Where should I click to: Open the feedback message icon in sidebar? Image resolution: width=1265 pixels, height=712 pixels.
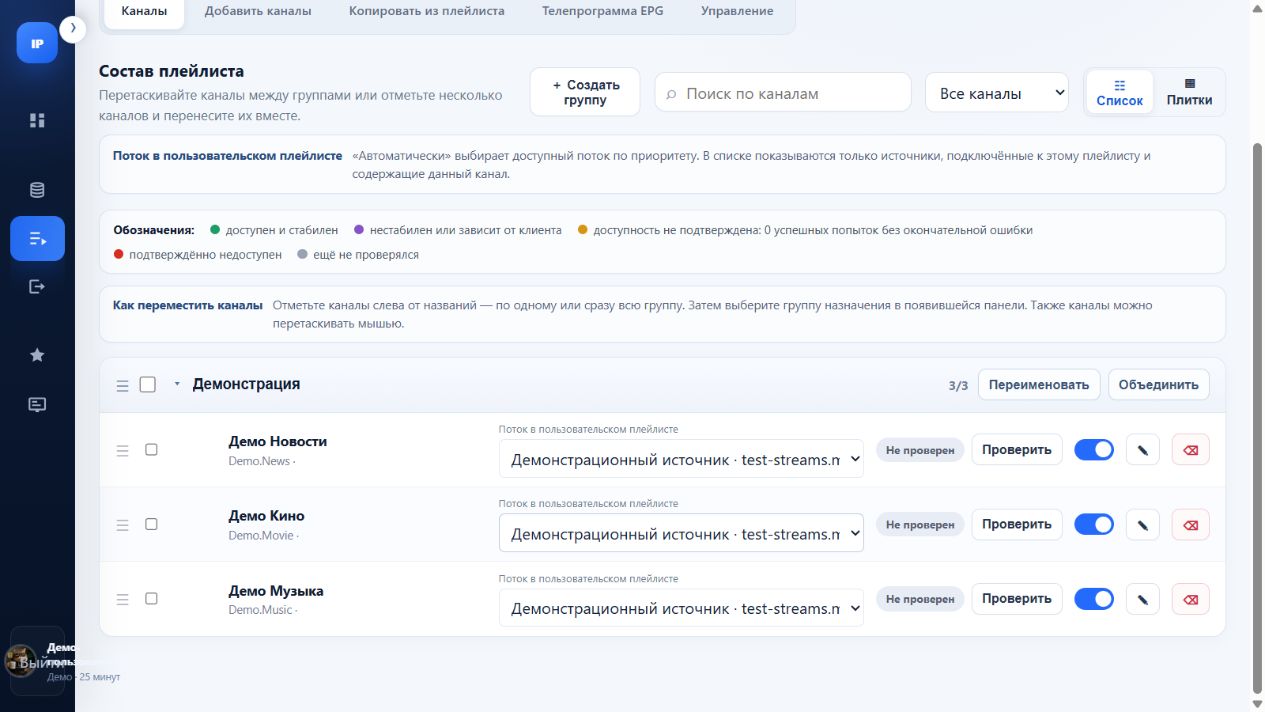[37, 405]
